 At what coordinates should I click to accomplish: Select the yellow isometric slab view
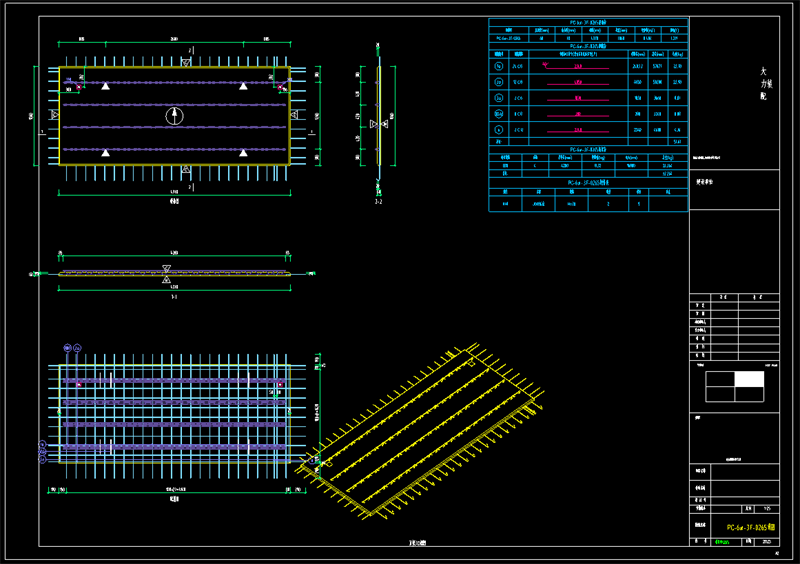coord(421,431)
